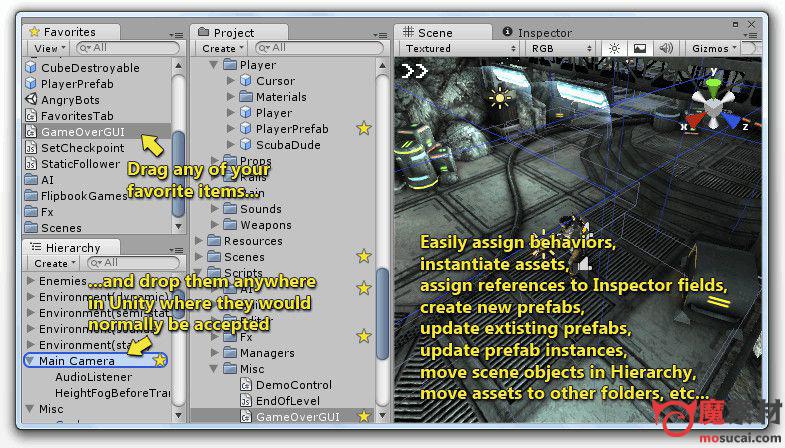
Task: Select HeightFogBeforeTrans in Hierarchy
Action: click(x=113, y=393)
